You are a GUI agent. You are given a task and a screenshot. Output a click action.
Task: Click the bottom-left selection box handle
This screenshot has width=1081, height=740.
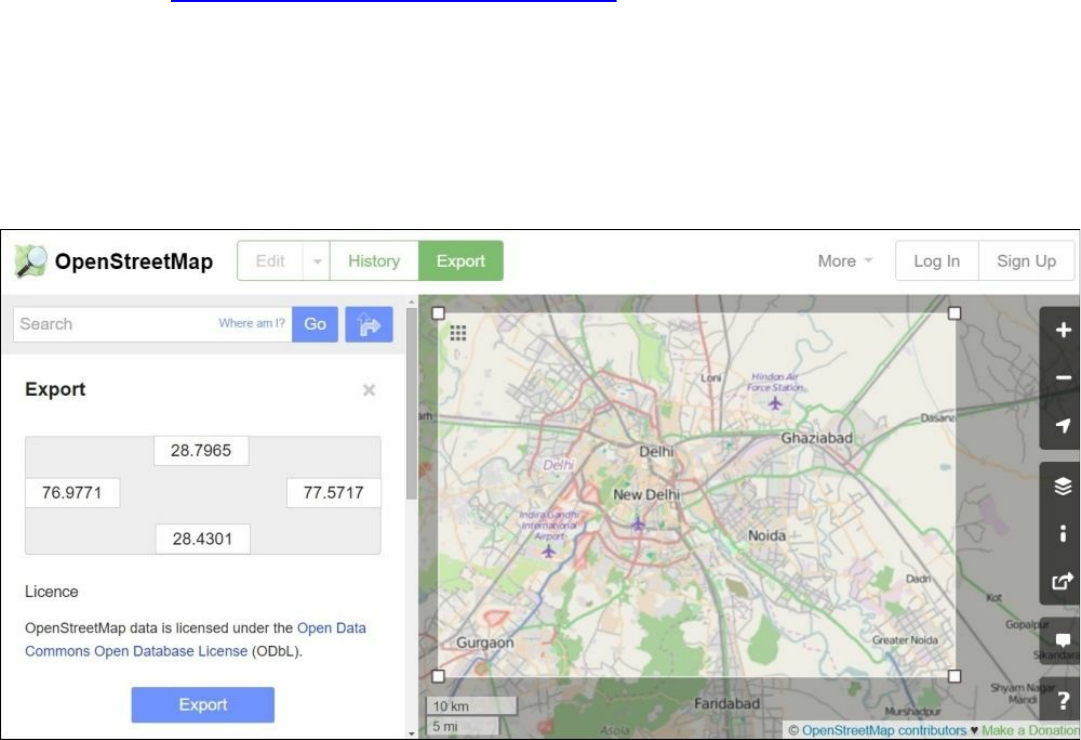(x=438, y=677)
